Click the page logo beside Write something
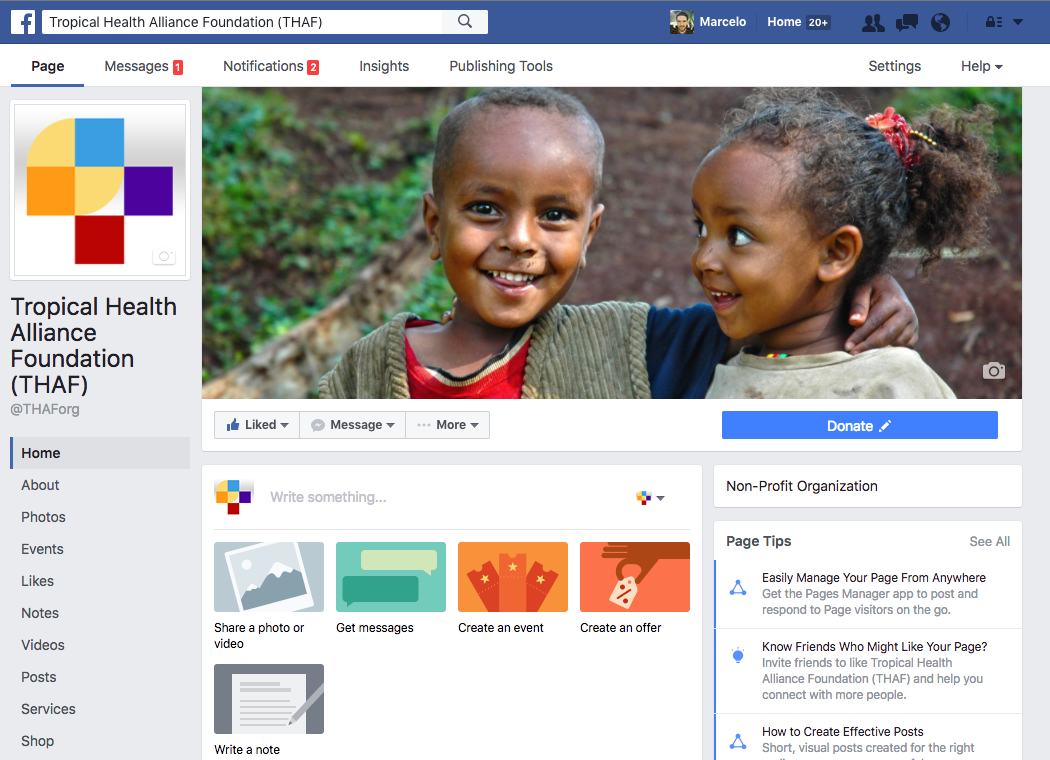The image size is (1050, 760). pos(233,497)
